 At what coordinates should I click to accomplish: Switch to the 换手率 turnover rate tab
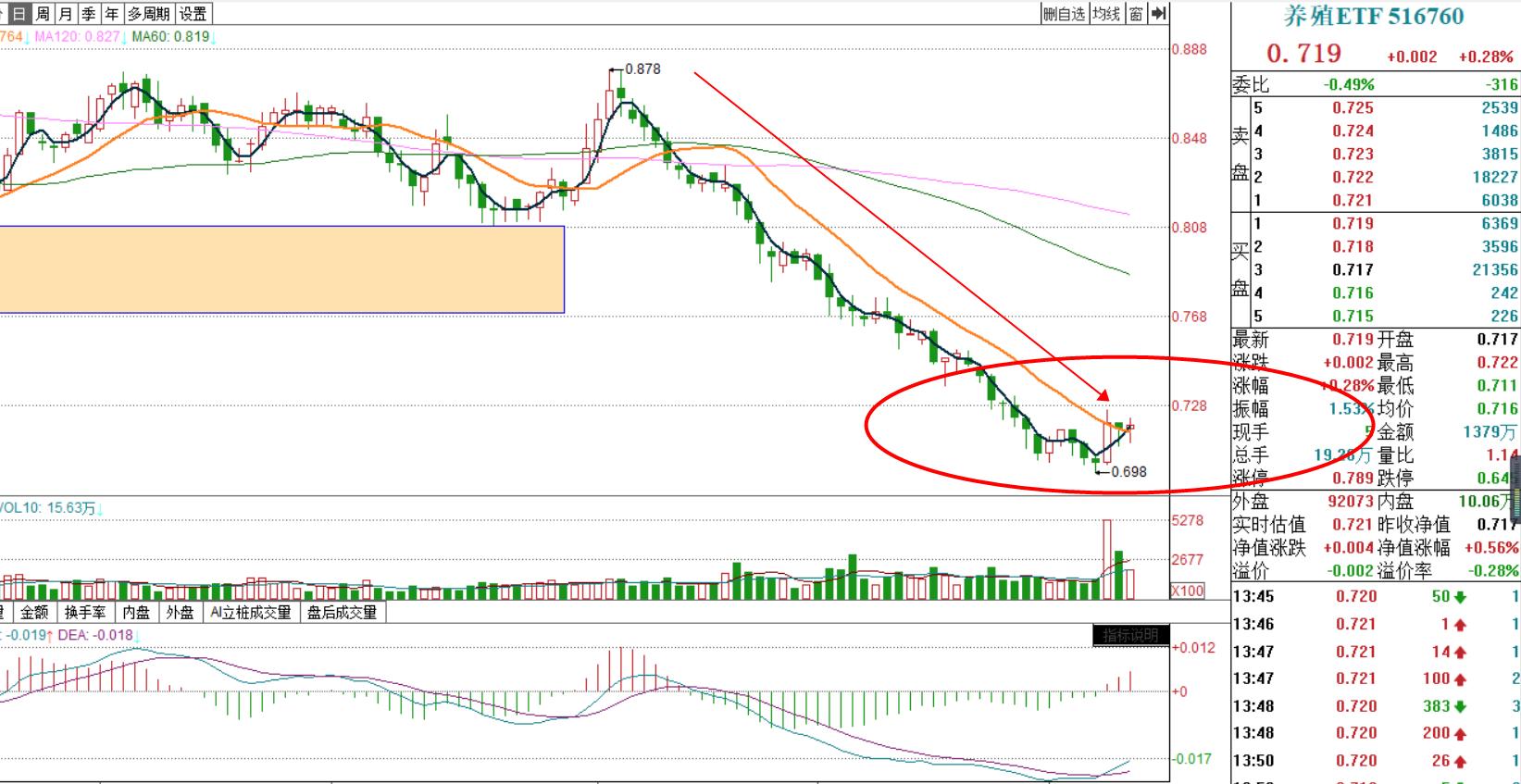(85, 613)
